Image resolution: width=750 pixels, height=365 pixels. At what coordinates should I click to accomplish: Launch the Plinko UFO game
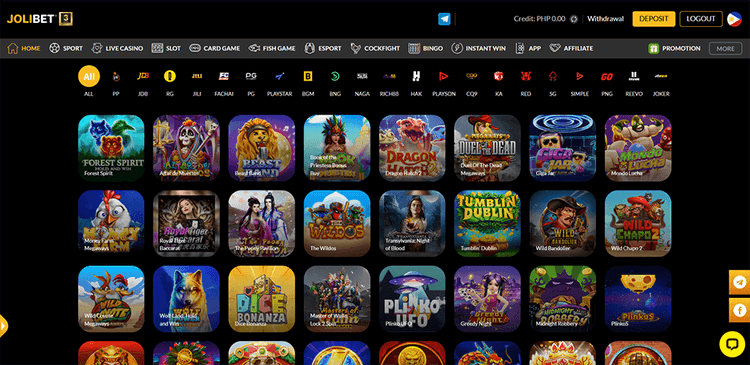click(412, 299)
